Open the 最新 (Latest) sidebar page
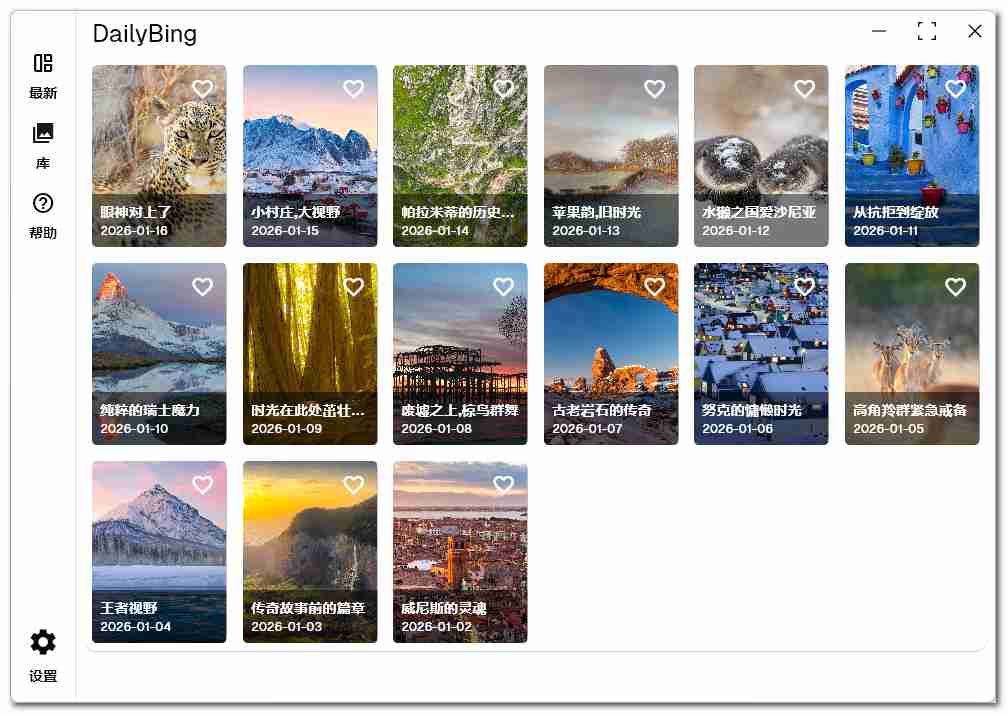1007x714 pixels. 43,76
